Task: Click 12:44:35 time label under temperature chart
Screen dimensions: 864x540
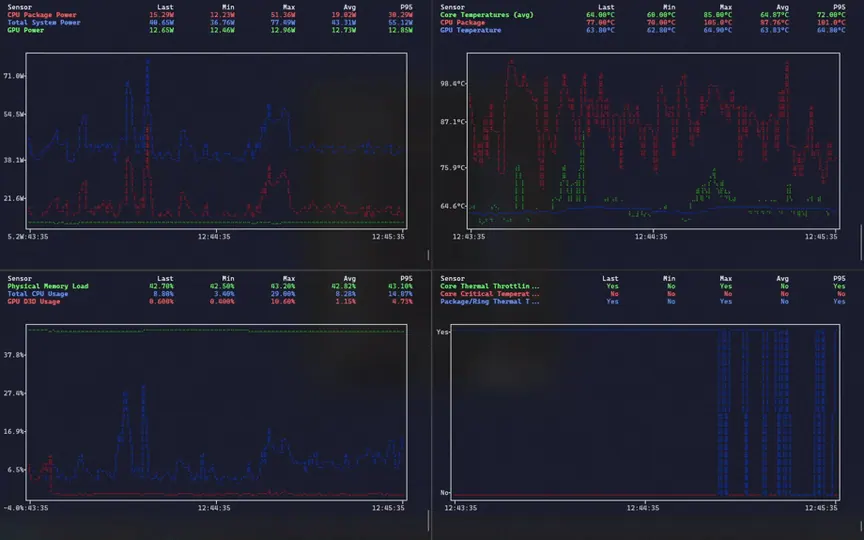Action: click(651, 236)
